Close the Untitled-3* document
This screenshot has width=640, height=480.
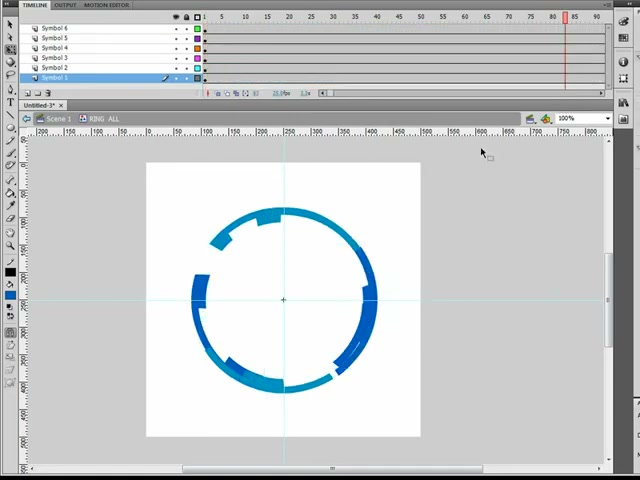point(61,105)
